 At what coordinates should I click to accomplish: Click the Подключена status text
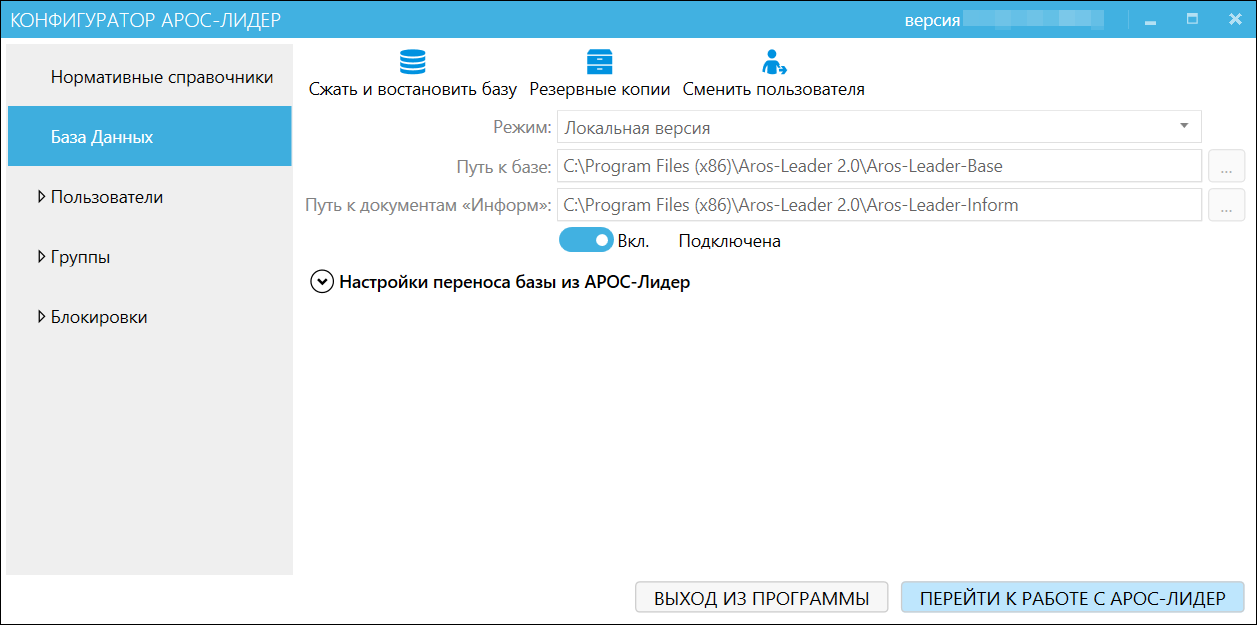[730, 241]
